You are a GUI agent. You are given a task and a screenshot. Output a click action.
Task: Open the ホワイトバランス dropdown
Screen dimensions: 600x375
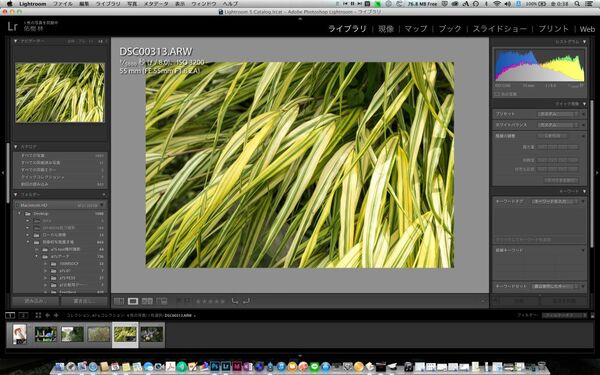coord(558,125)
